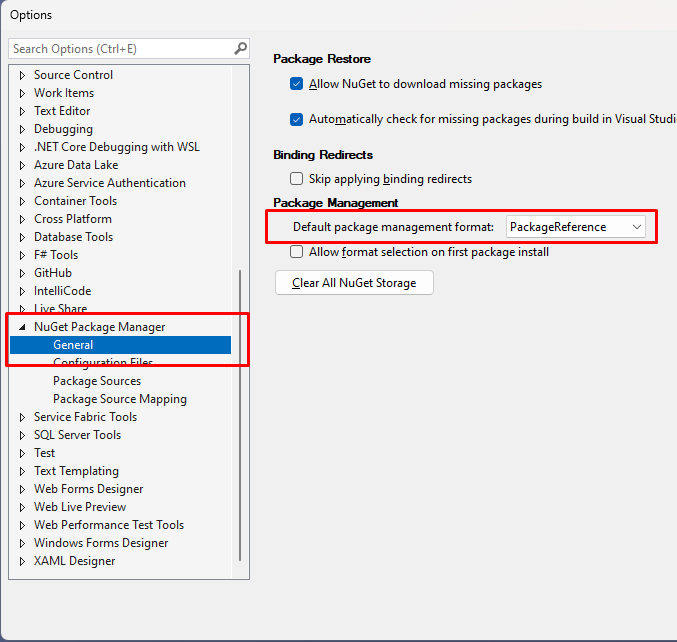Viewport: 677px width, 642px height.
Task: Open Package Source Mapping page
Action: pos(120,399)
